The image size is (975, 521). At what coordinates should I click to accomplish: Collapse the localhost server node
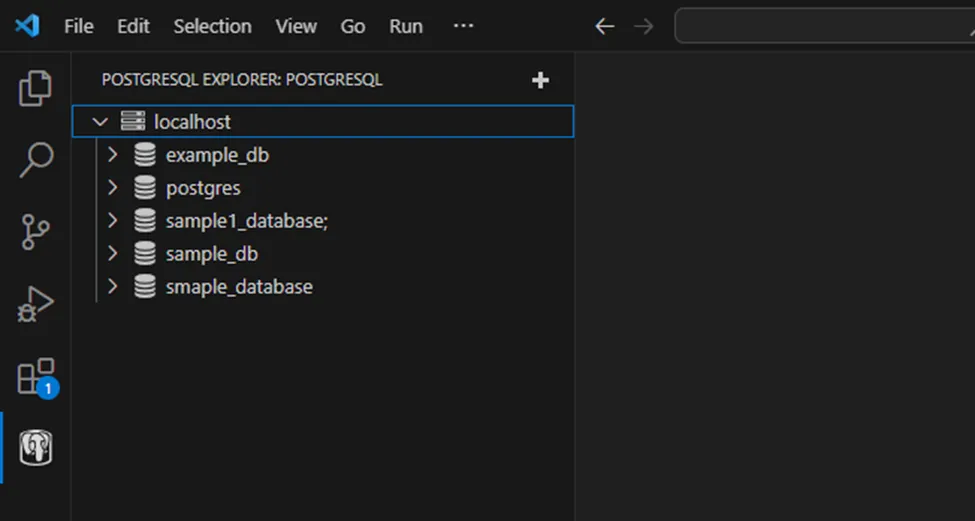coord(99,122)
